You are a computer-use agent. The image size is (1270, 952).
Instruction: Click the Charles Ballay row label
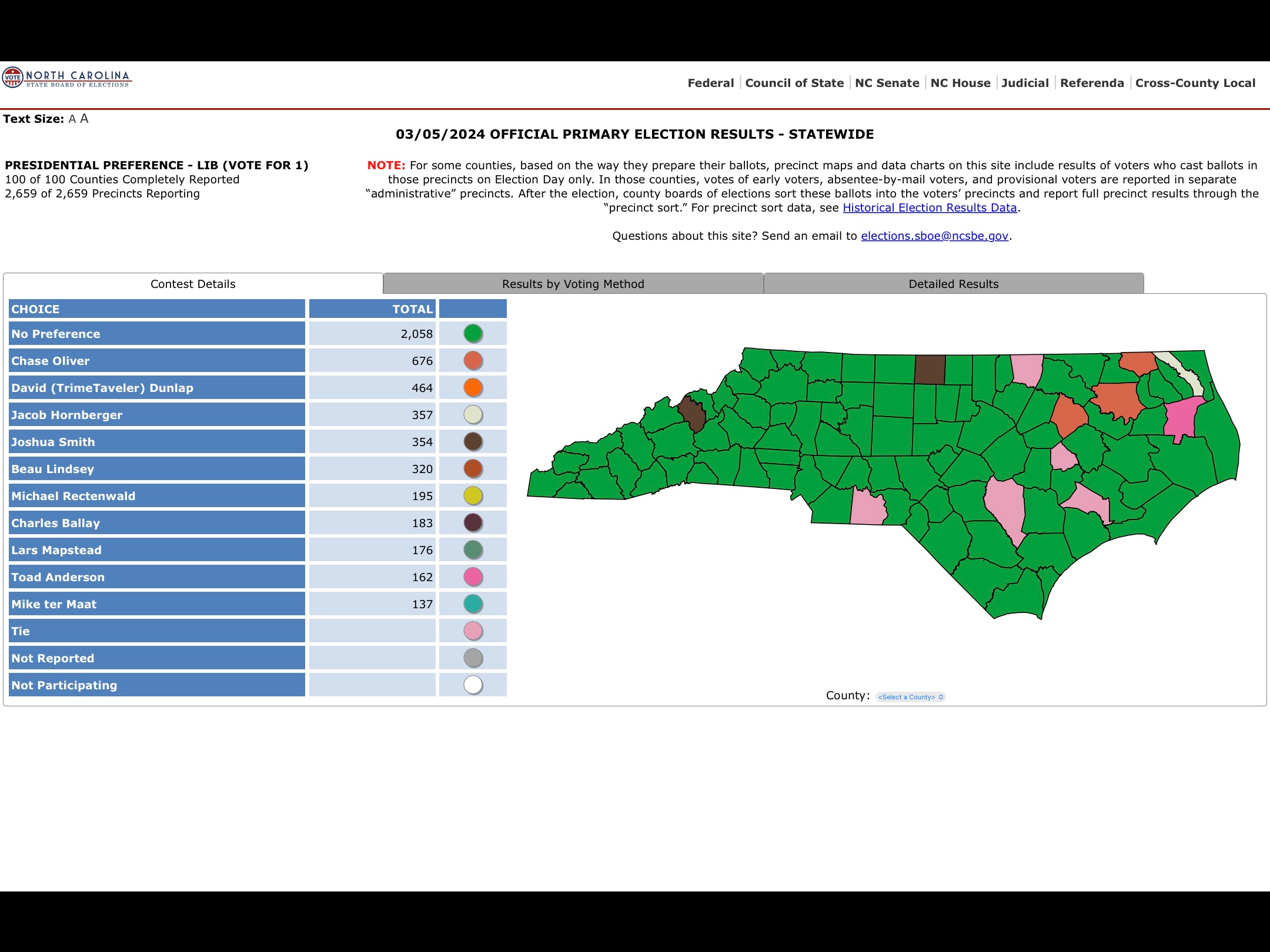coord(157,523)
